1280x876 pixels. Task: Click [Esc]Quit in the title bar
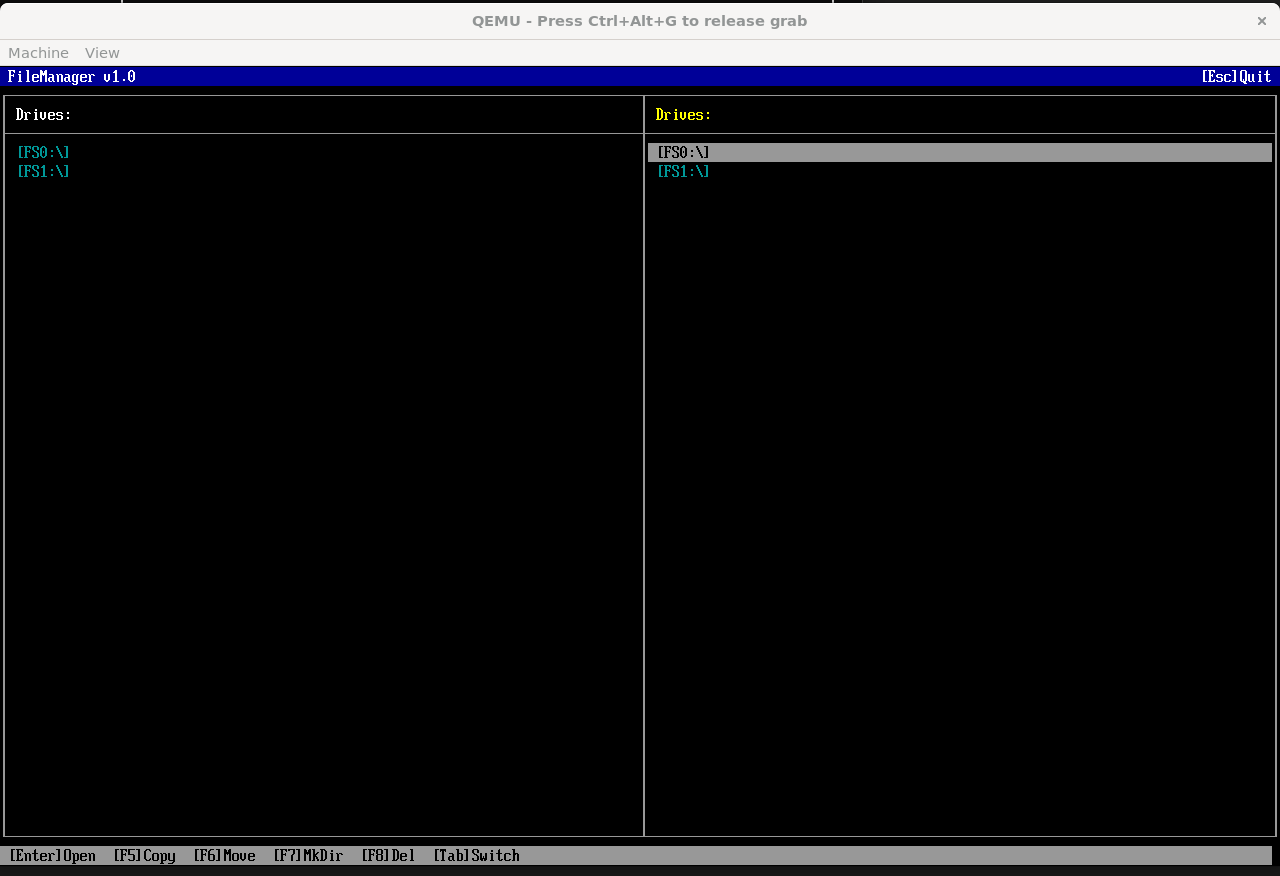pos(1235,76)
